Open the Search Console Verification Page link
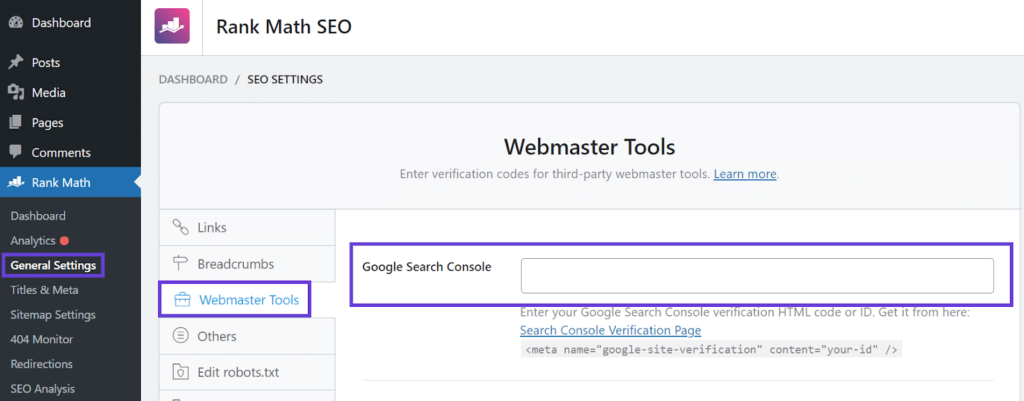This screenshot has height=401, width=1024. [610, 330]
